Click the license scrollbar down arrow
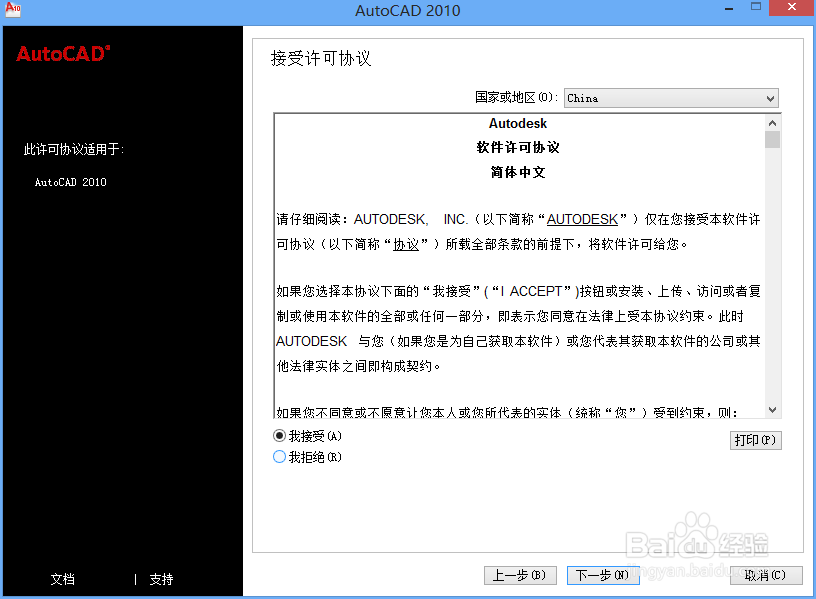This screenshot has height=599, width=816. pos(772,410)
